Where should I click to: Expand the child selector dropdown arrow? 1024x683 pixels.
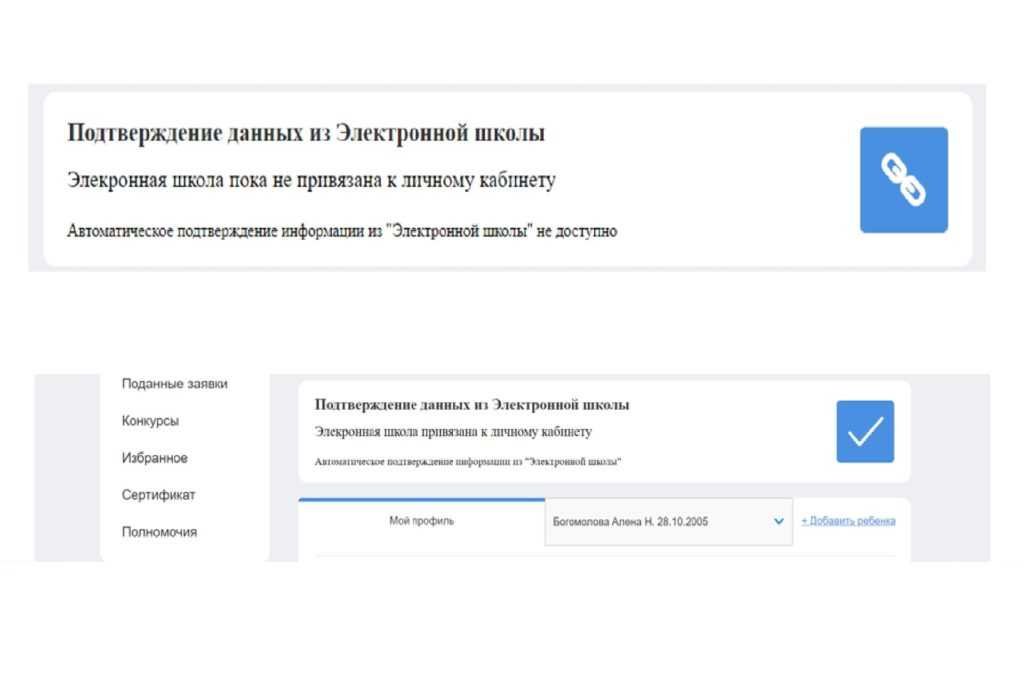pos(779,521)
